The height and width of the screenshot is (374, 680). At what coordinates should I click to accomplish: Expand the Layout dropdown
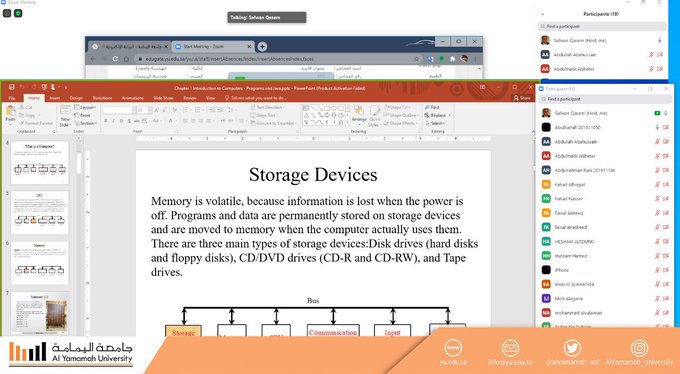85,107
